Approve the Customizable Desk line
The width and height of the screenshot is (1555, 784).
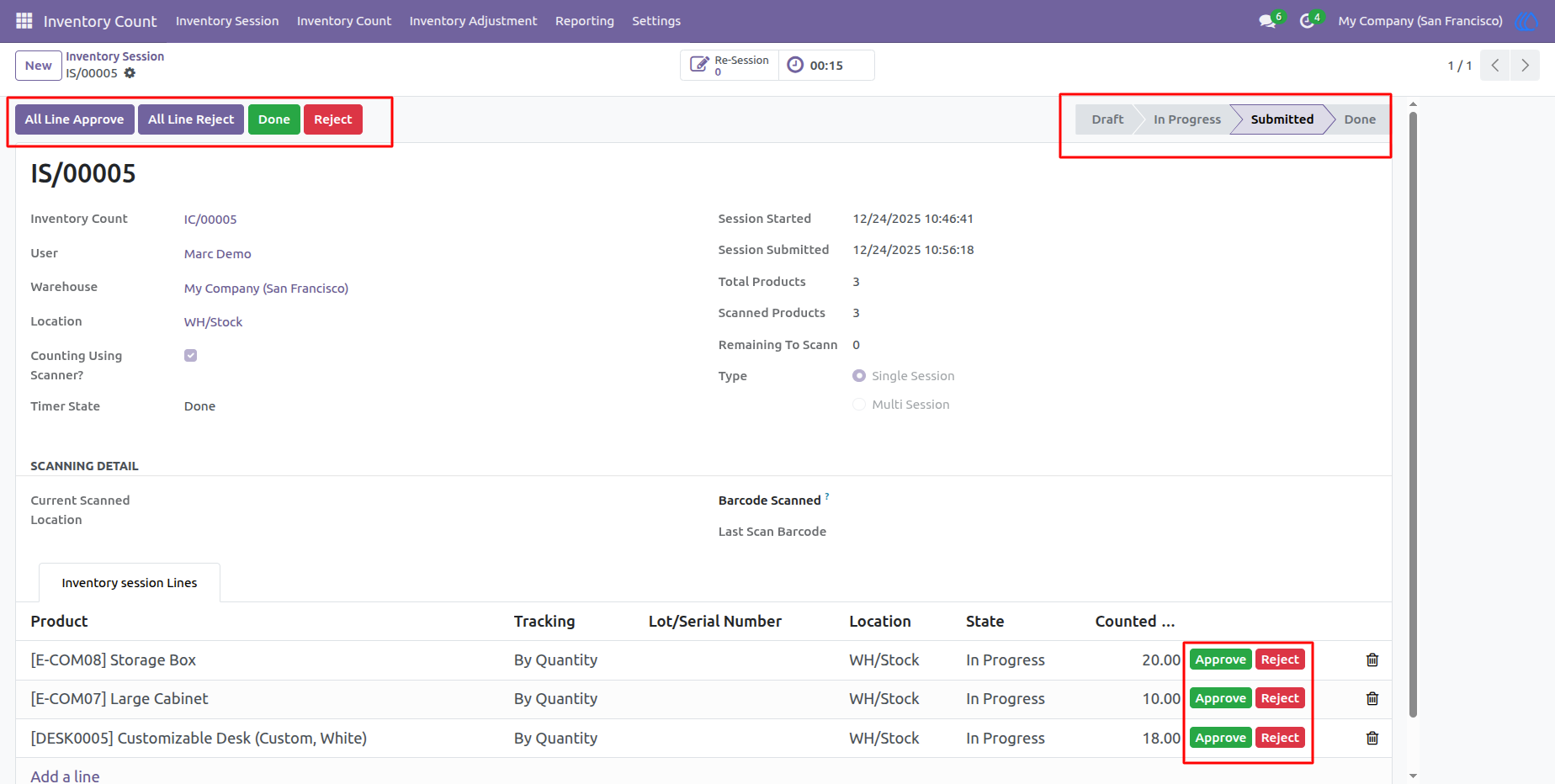click(1220, 739)
